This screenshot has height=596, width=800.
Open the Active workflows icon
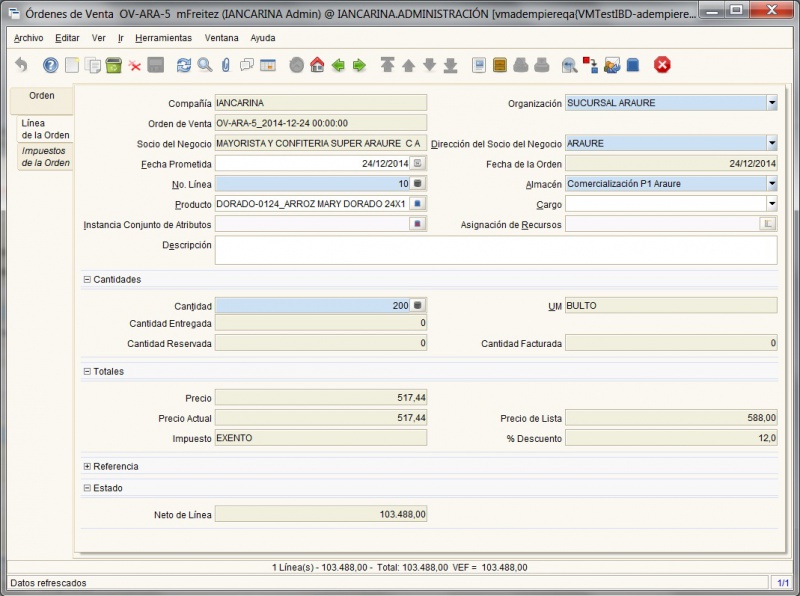pyautogui.click(x=591, y=65)
